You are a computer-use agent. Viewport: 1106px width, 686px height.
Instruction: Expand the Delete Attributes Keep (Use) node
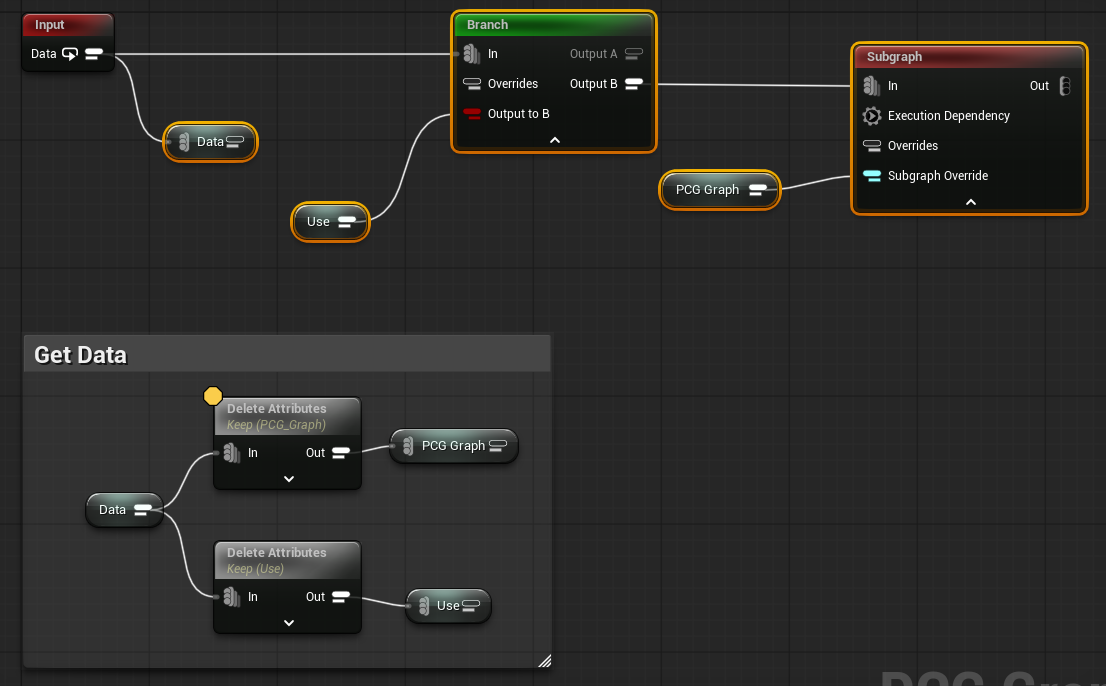pos(288,623)
